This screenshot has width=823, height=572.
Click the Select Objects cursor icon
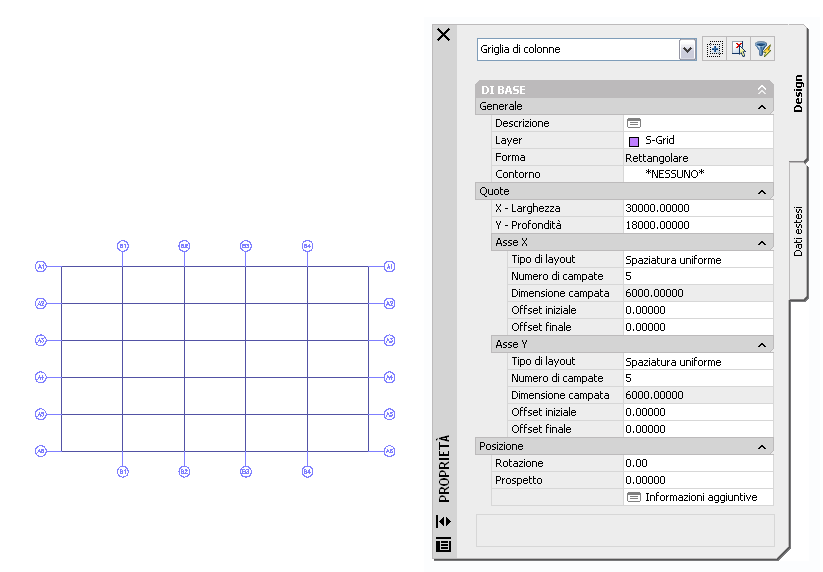(x=738, y=49)
